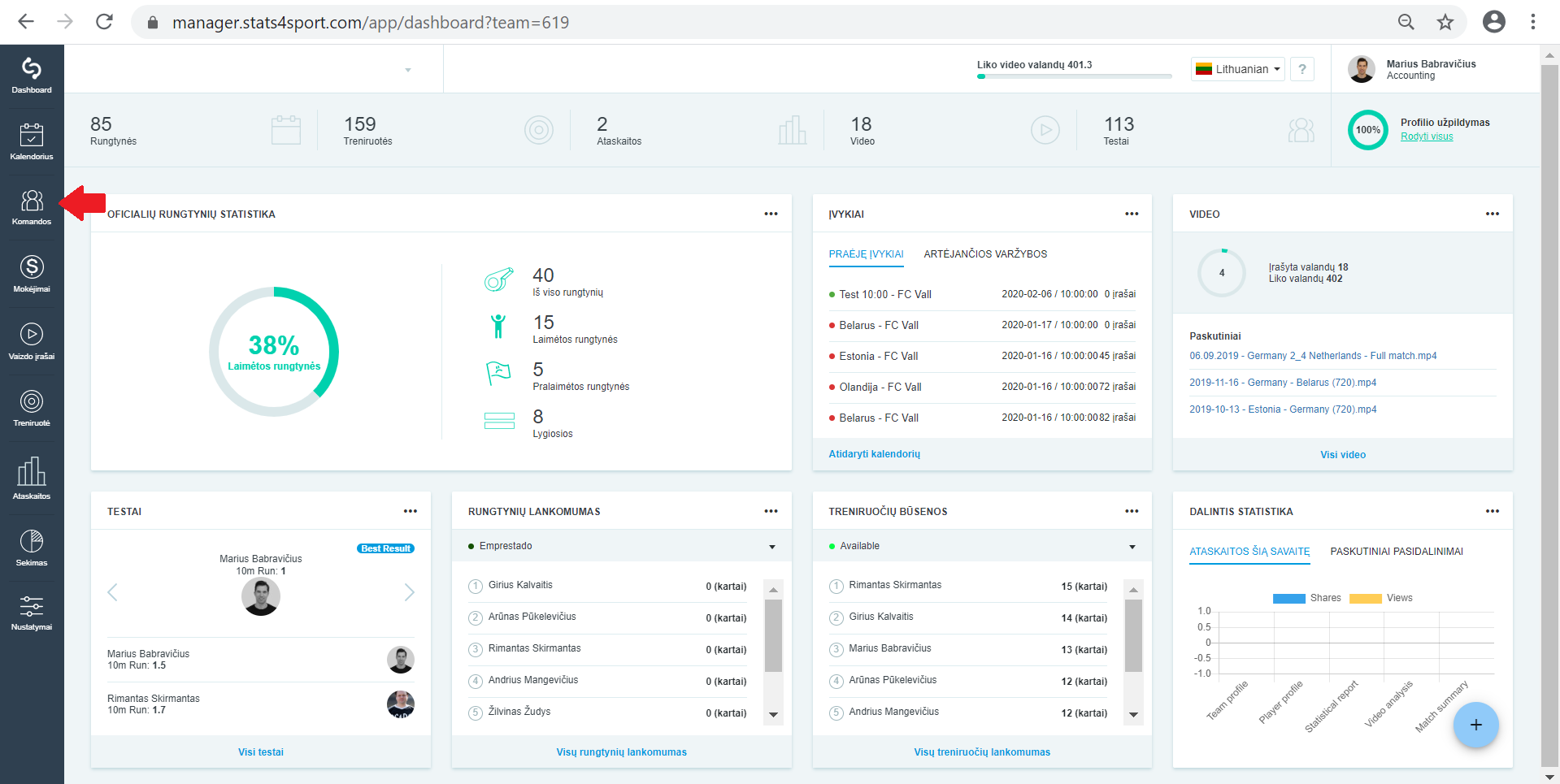Open Ataskaitos reports in sidebar
The image size is (1560, 784).
[x=32, y=479]
